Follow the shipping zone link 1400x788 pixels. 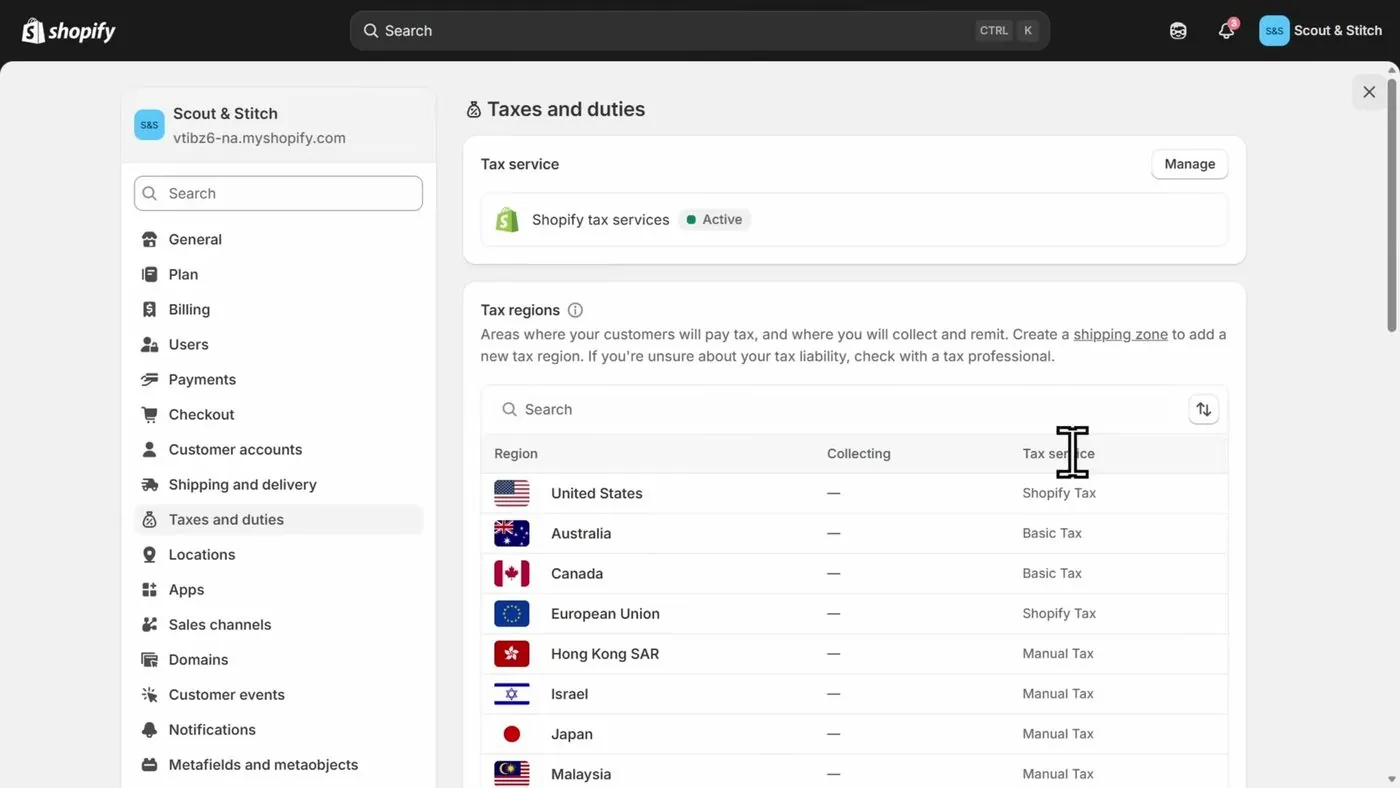pyautogui.click(x=1120, y=334)
